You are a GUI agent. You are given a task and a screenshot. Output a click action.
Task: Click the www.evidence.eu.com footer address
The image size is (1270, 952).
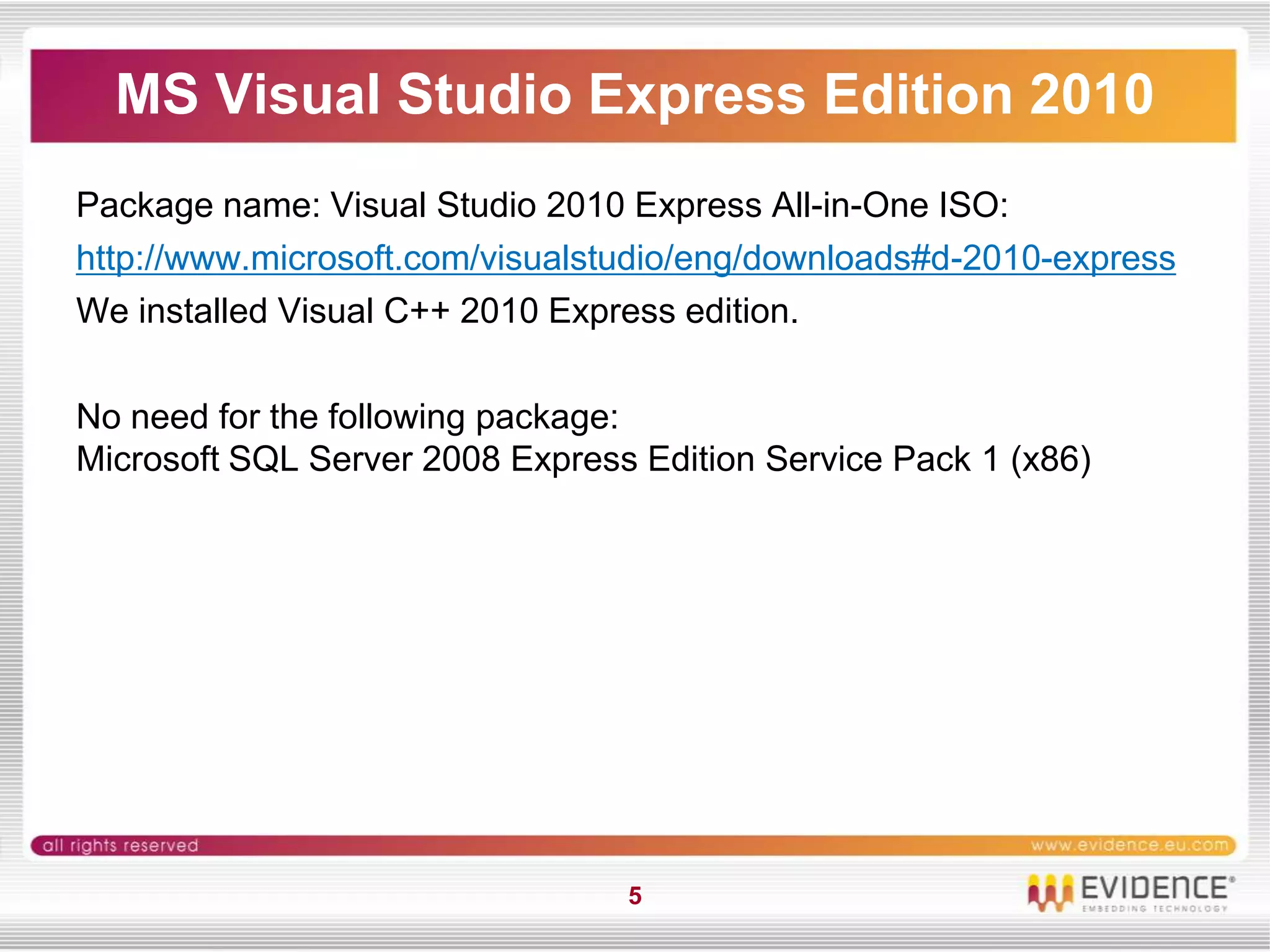pos(1129,845)
